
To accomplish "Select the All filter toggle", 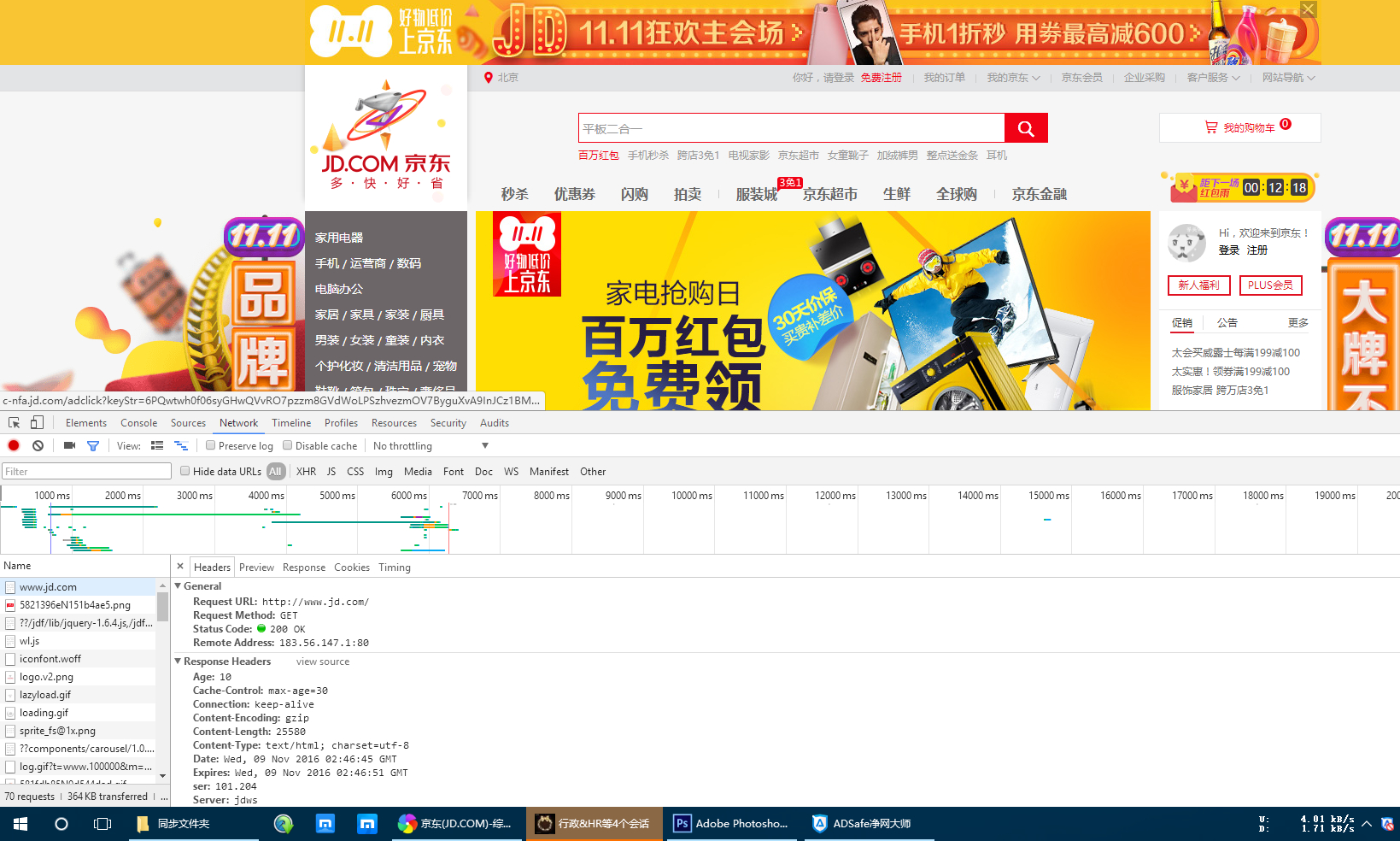I will pyautogui.click(x=275, y=471).
